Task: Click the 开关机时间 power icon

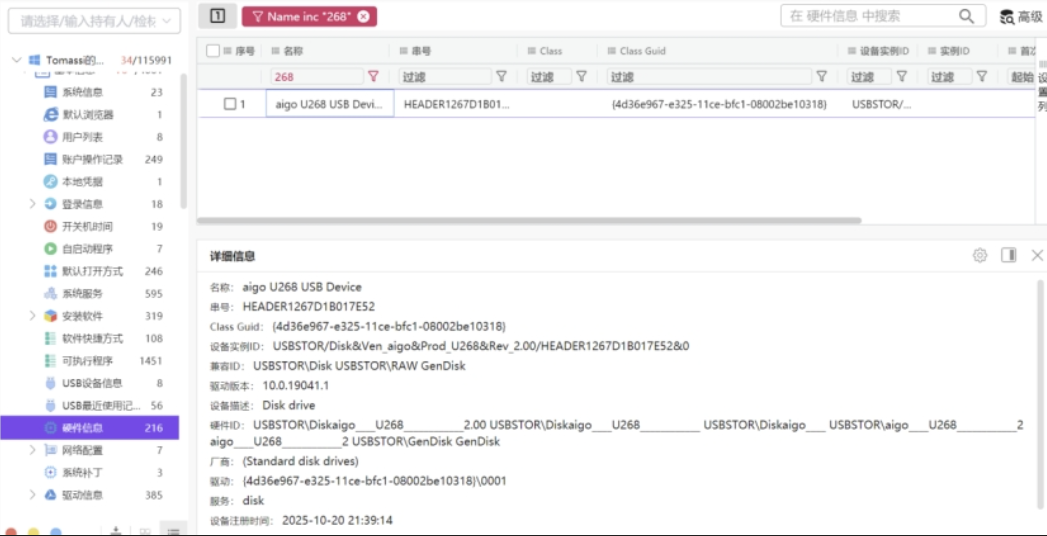Action: [x=50, y=226]
